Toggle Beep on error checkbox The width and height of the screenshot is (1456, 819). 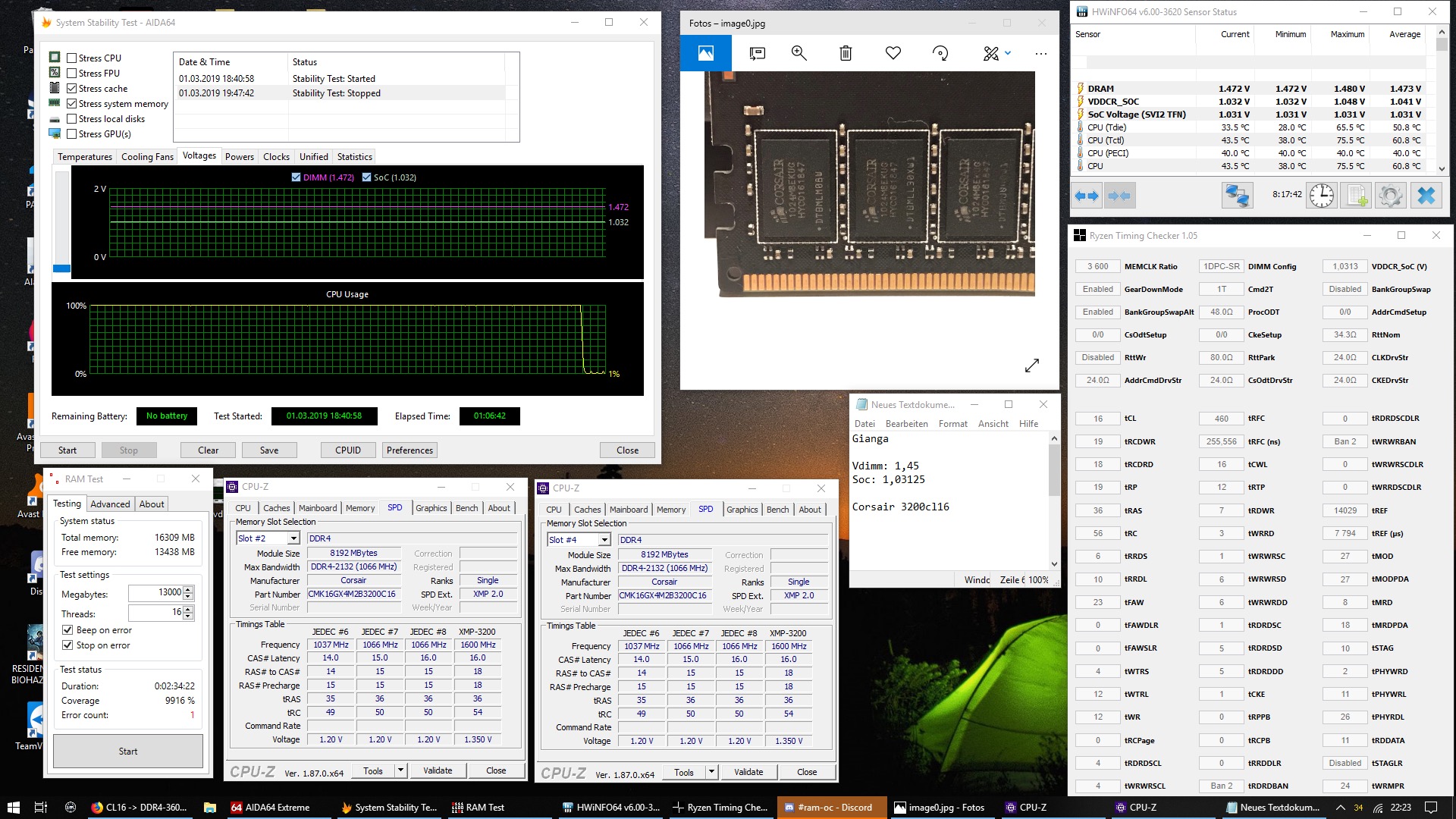pyautogui.click(x=68, y=630)
